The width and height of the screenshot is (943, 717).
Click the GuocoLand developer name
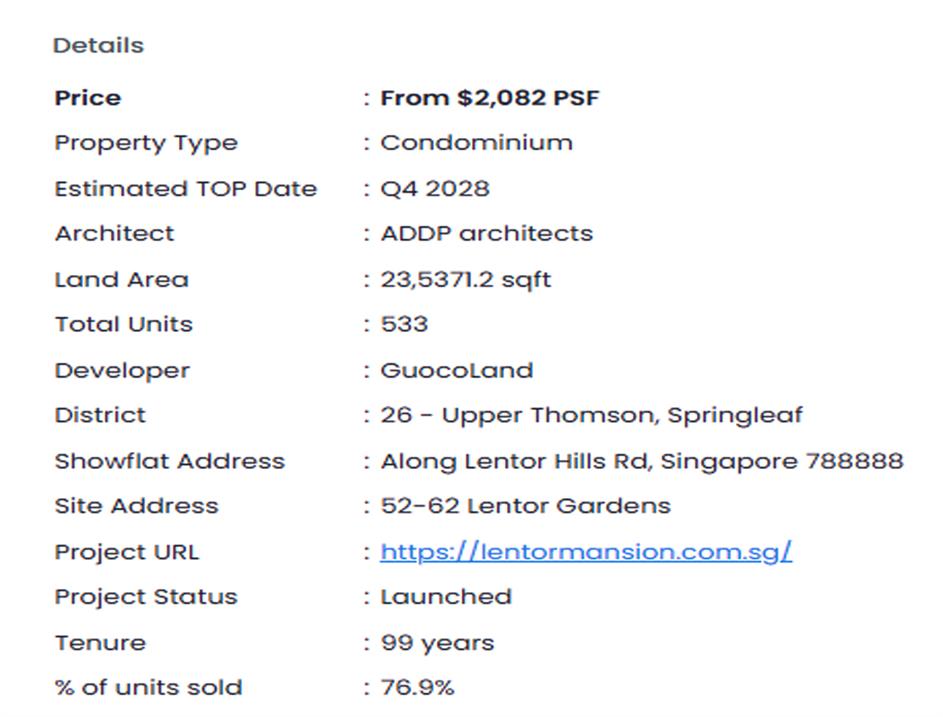pyautogui.click(x=456, y=370)
